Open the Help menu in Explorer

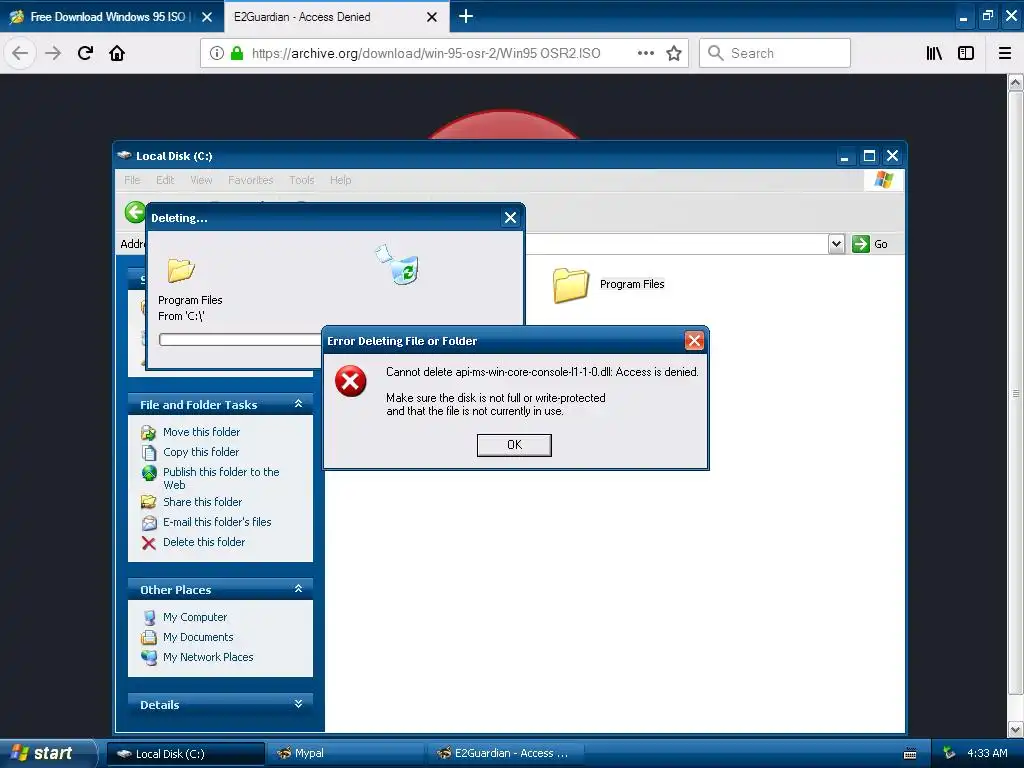pos(340,180)
